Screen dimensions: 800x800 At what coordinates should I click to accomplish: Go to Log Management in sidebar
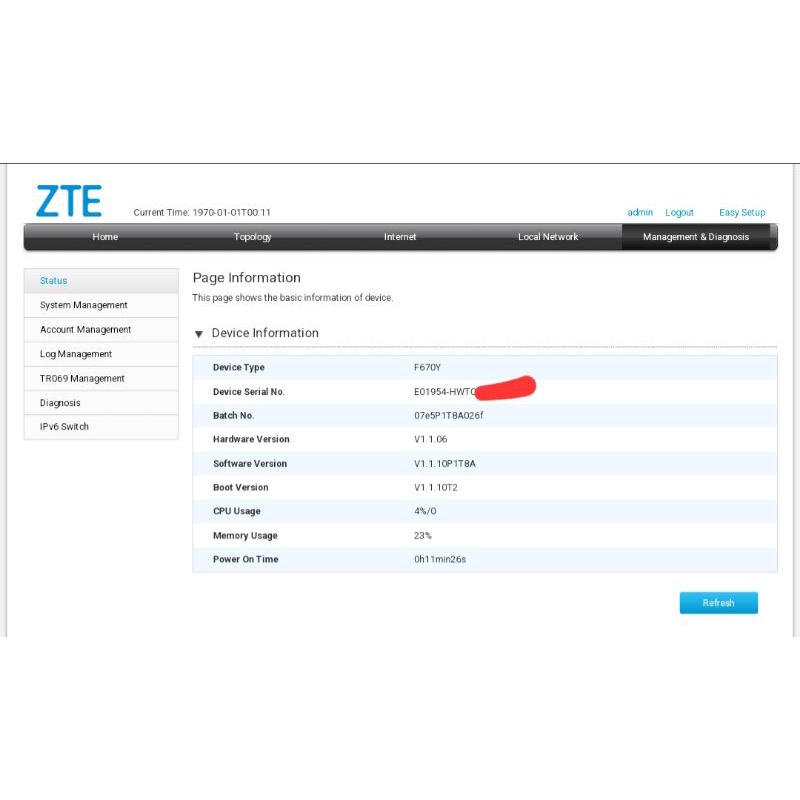pos(101,354)
